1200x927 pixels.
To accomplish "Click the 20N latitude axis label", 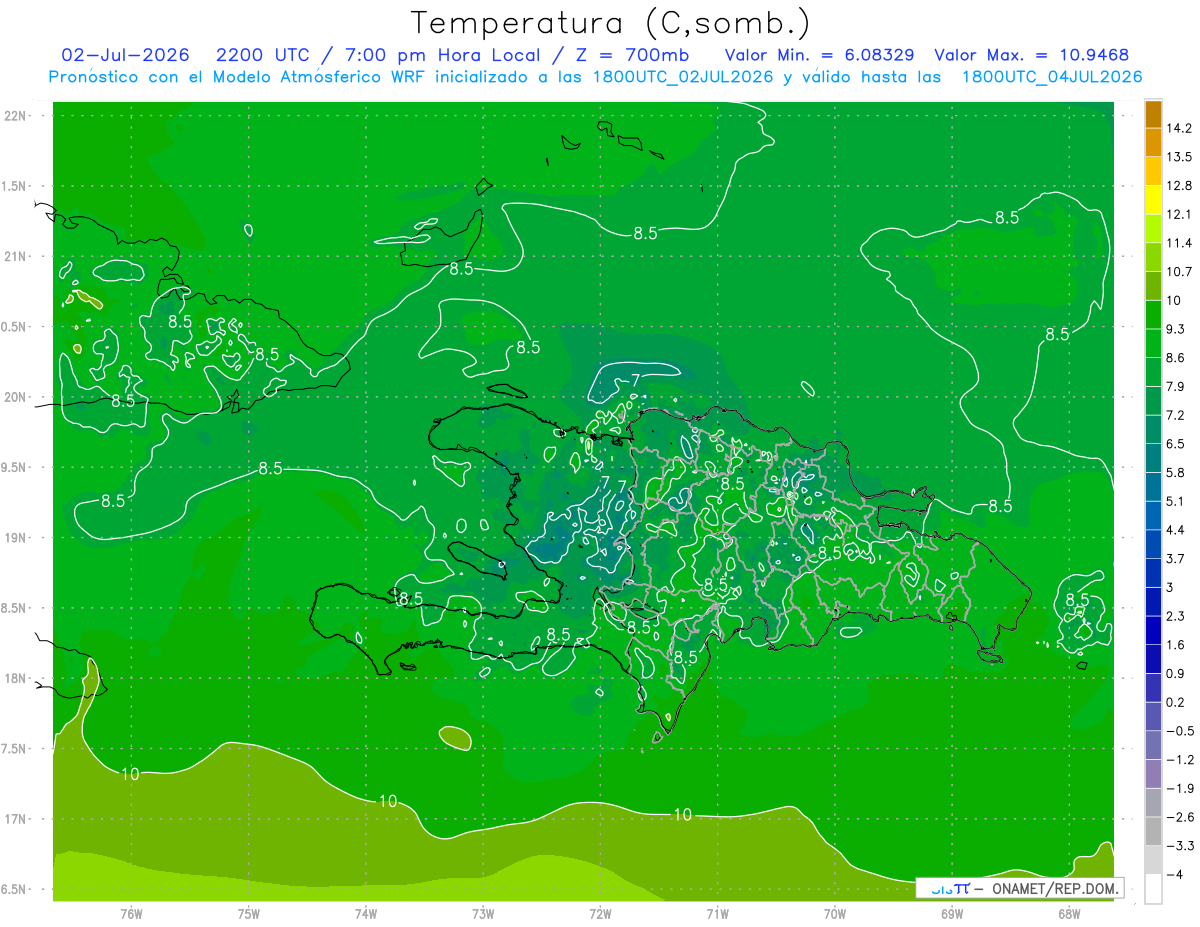I will (14, 397).
